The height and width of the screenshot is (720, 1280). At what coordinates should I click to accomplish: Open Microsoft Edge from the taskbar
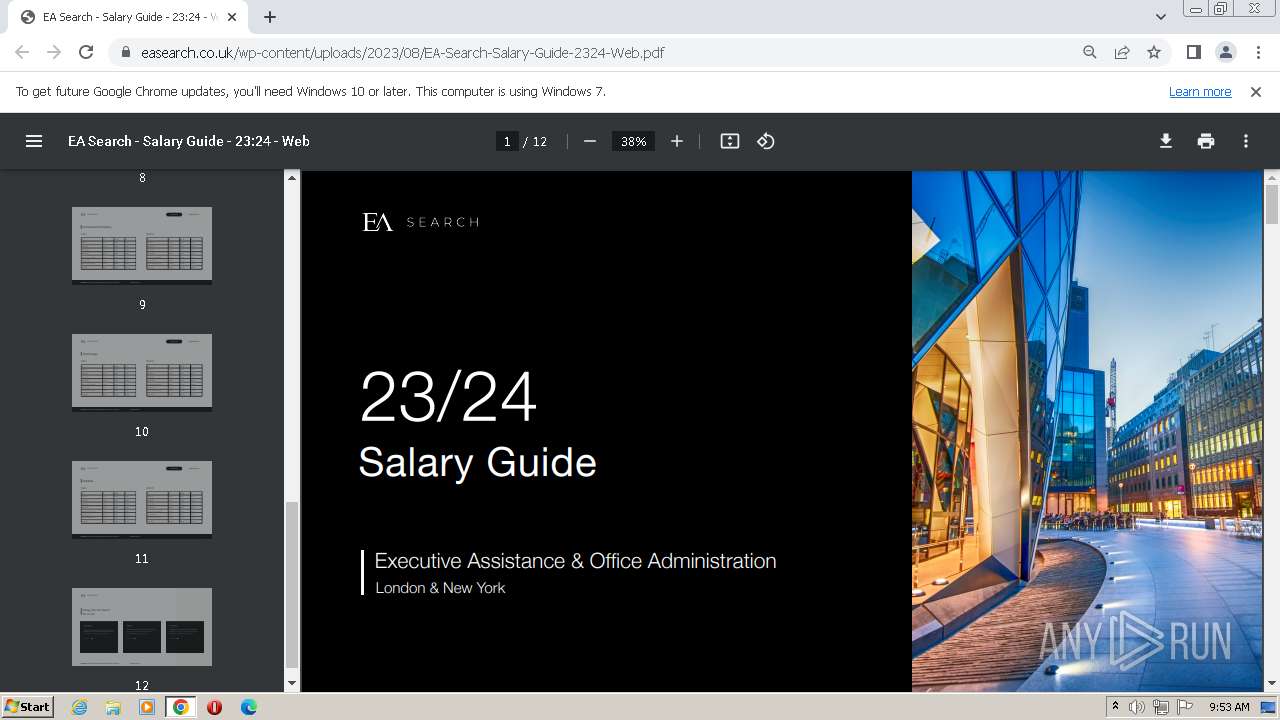point(249,707)
